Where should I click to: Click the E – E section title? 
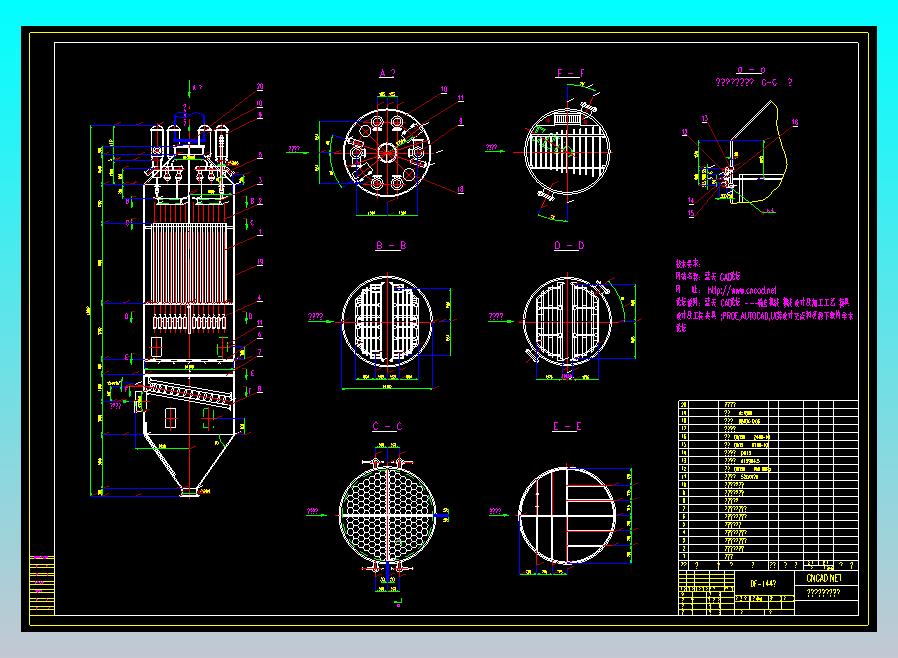tap(567, 426)
